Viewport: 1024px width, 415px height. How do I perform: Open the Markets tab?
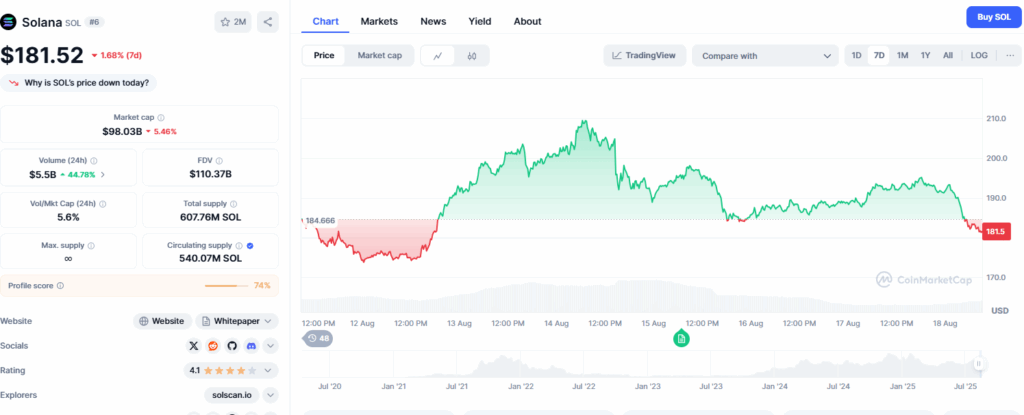click(x=379, y=21)
